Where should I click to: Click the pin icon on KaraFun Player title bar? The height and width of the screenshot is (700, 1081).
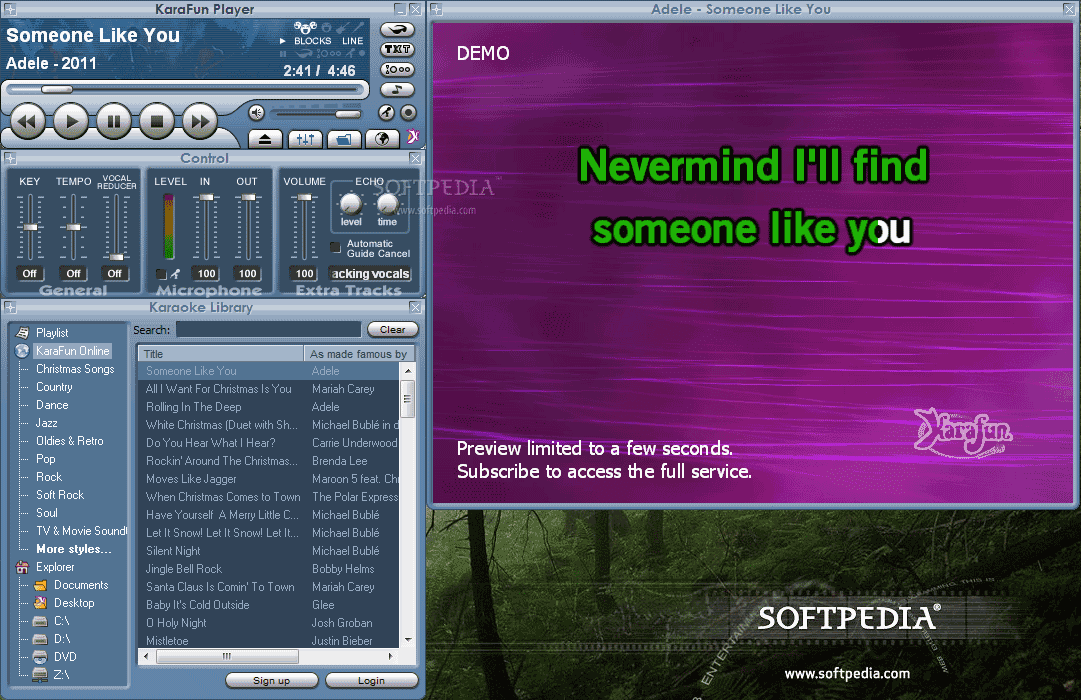point(10,10)
